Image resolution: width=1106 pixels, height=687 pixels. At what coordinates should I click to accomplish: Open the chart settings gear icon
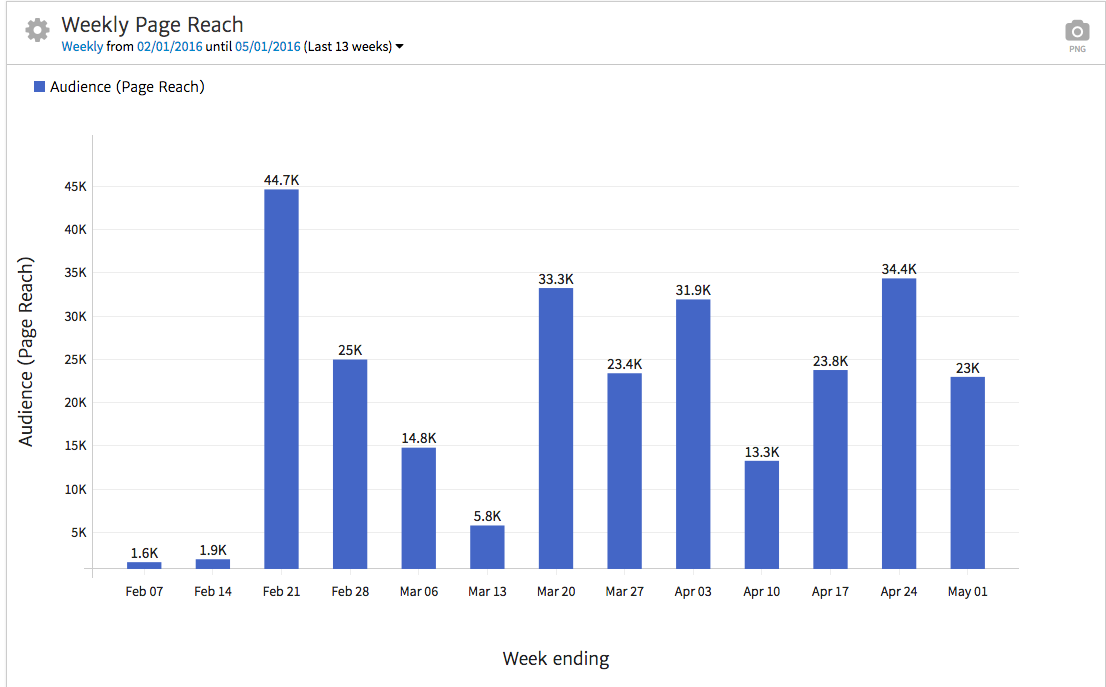37,30
